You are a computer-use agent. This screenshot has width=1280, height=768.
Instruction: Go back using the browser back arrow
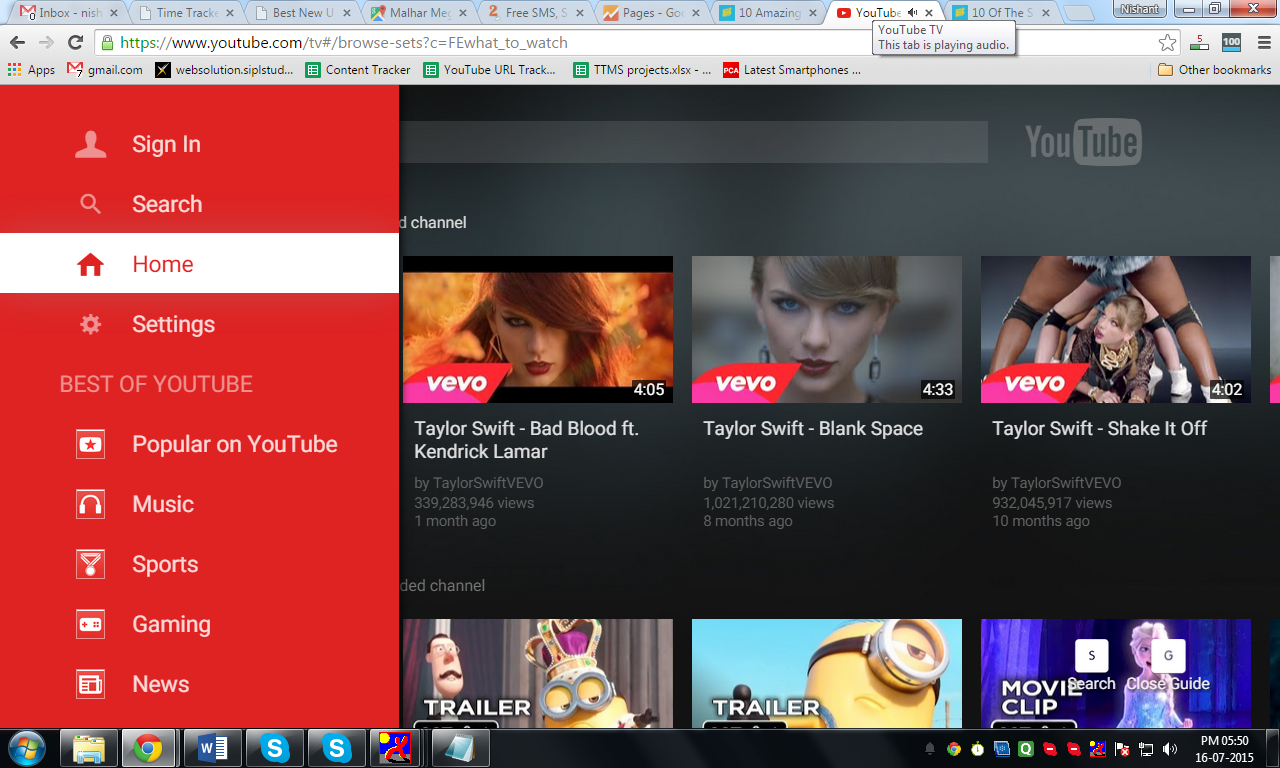(17, 43)
